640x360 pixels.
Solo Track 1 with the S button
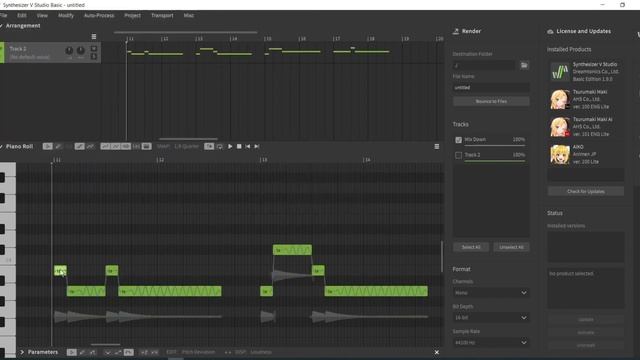click(94, 56)
